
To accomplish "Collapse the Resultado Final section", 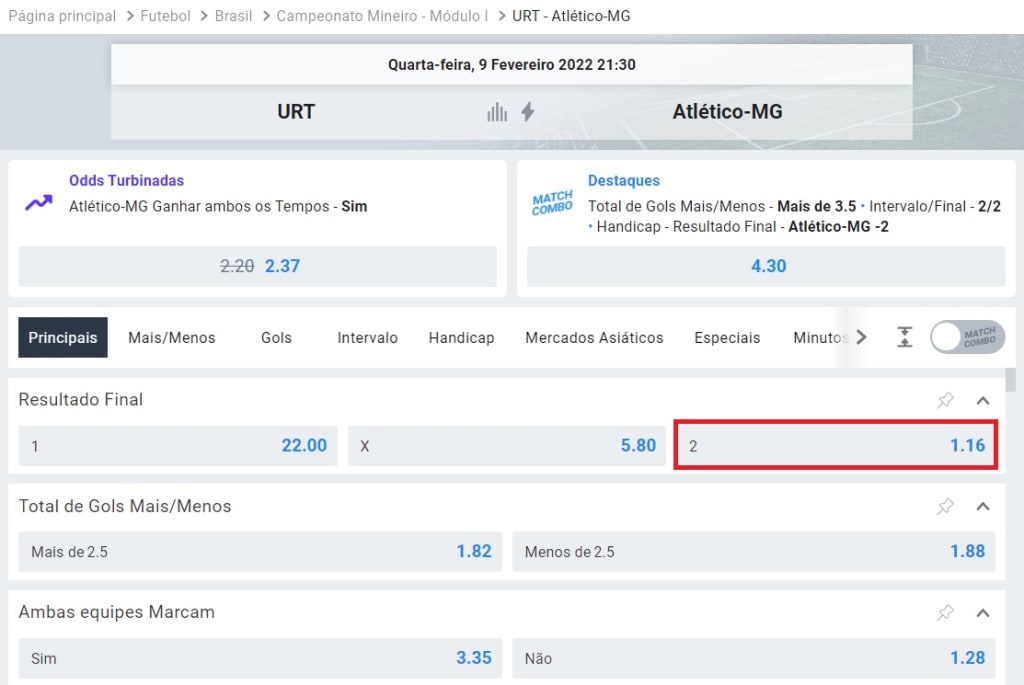I will pos(983,400).
